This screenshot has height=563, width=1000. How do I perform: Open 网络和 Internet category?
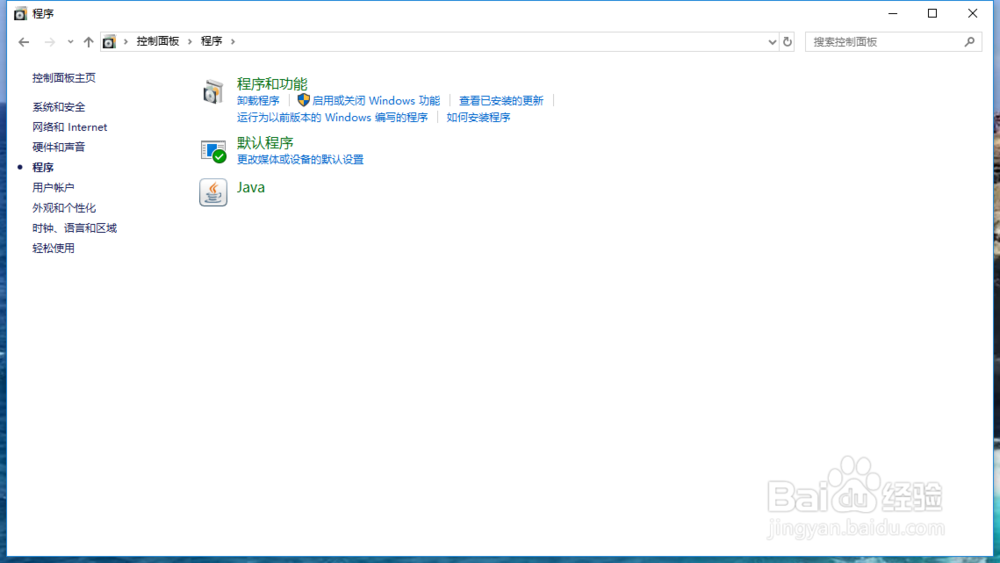pyautogui.click(x=70, y=127)
